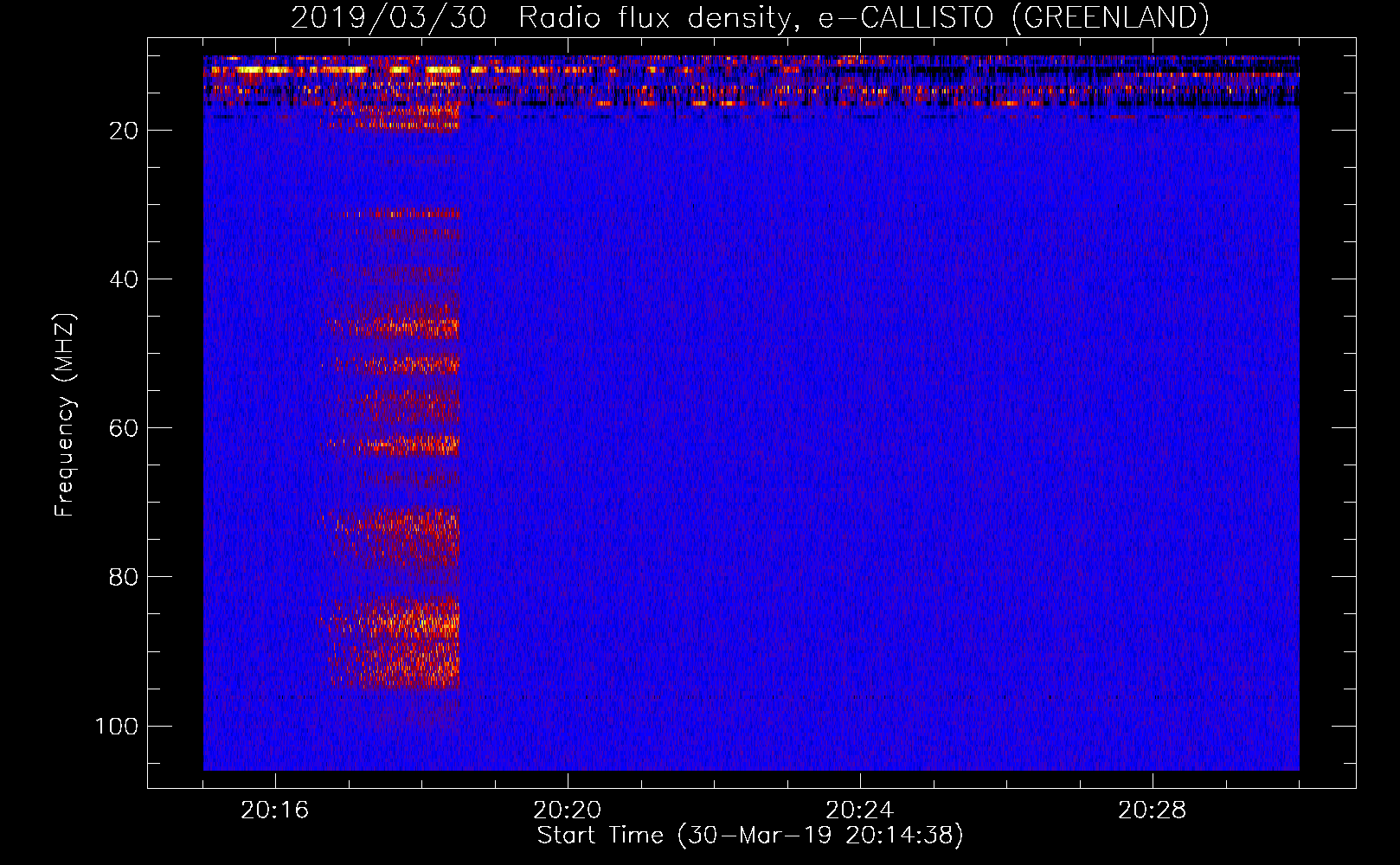
Task: Click the burst band near 62 MHz
Action: click(392, 445)
